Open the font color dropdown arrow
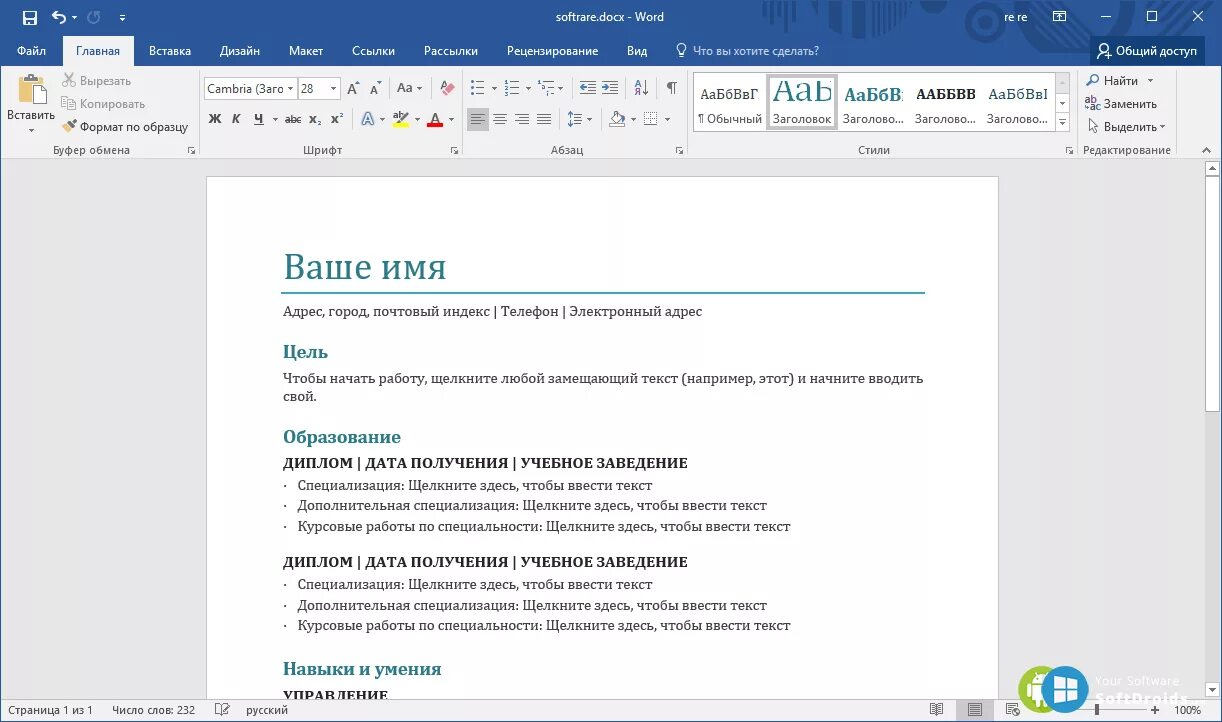The height and width of the screenshot is (722, 1222). pyautogui.click(x=451, y=119)
